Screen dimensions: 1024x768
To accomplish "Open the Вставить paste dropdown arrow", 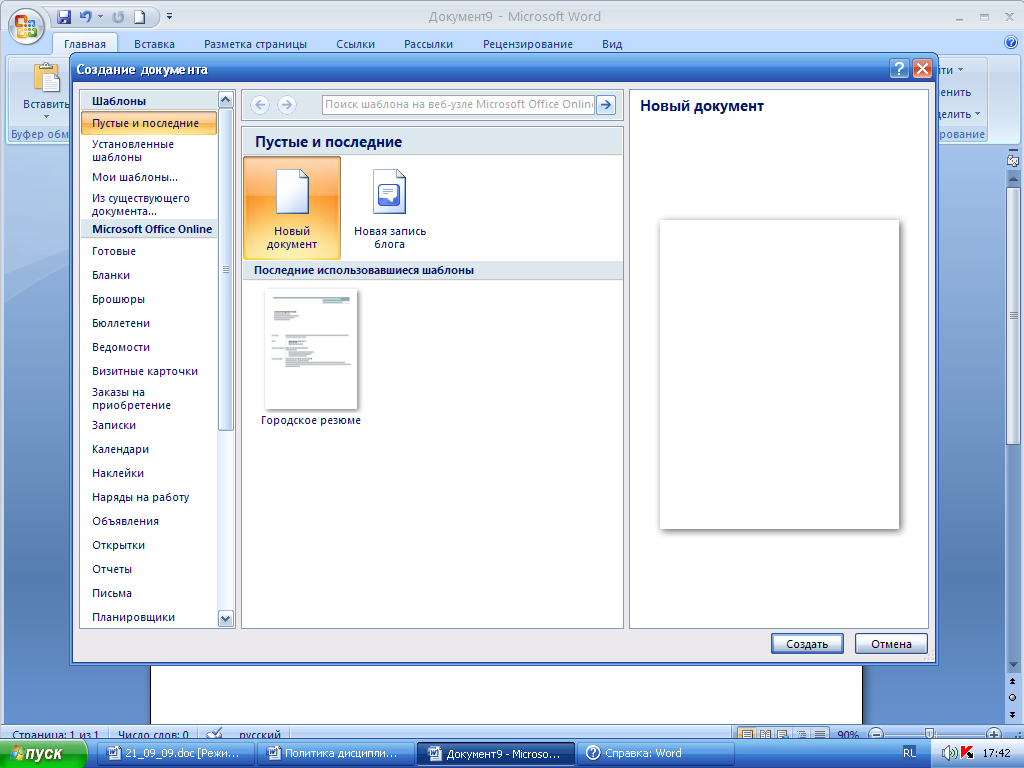I will pyautogui.click(x=46, y=117).
